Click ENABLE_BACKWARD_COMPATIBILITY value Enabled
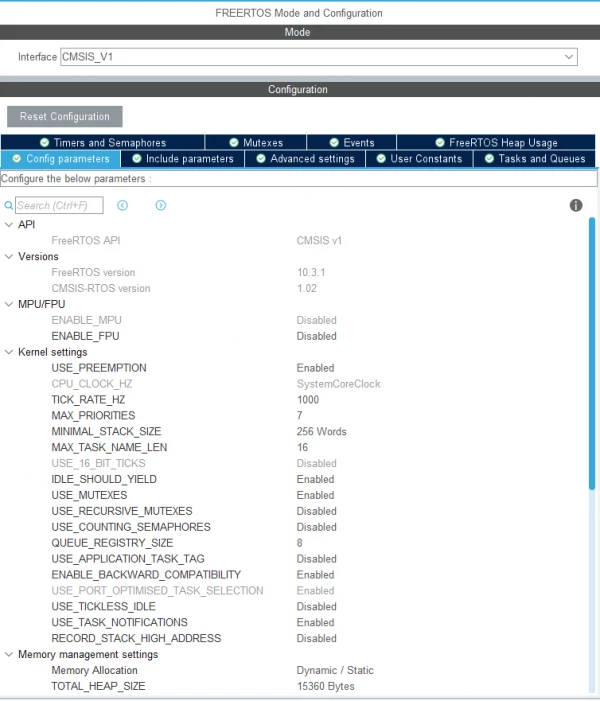Viewport: 600px width, 701px height. tap(315, 575)
